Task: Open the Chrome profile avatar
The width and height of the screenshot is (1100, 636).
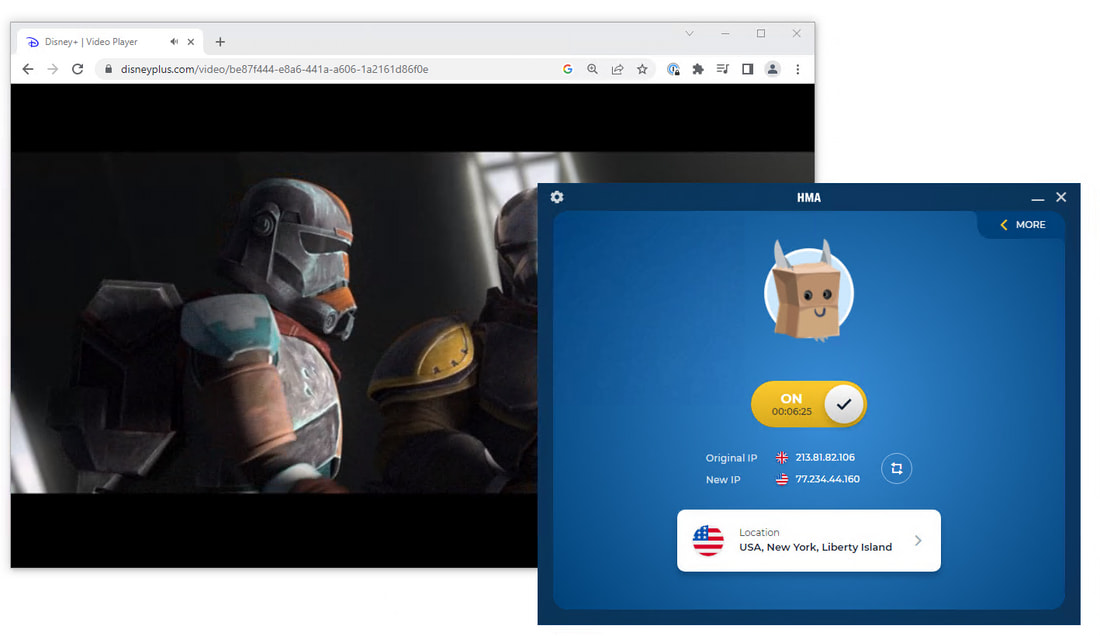Action: [772, 69]
